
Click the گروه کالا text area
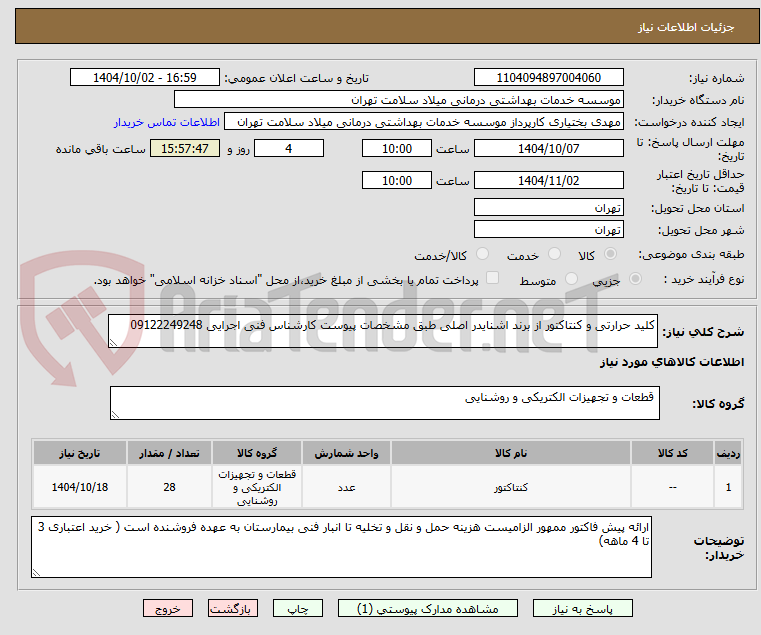coord(384,403)
